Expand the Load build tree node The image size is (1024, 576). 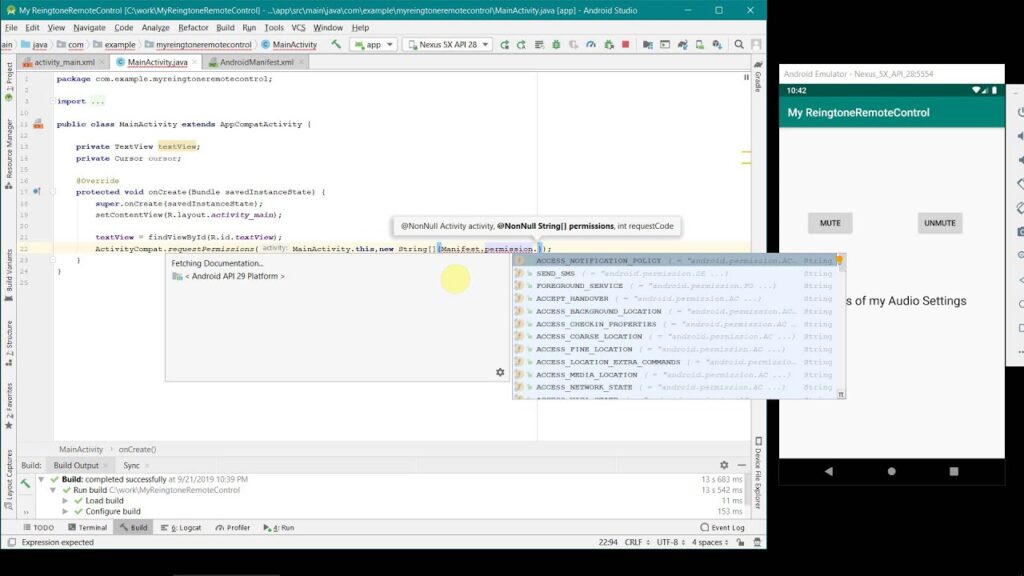coord(65,501)
